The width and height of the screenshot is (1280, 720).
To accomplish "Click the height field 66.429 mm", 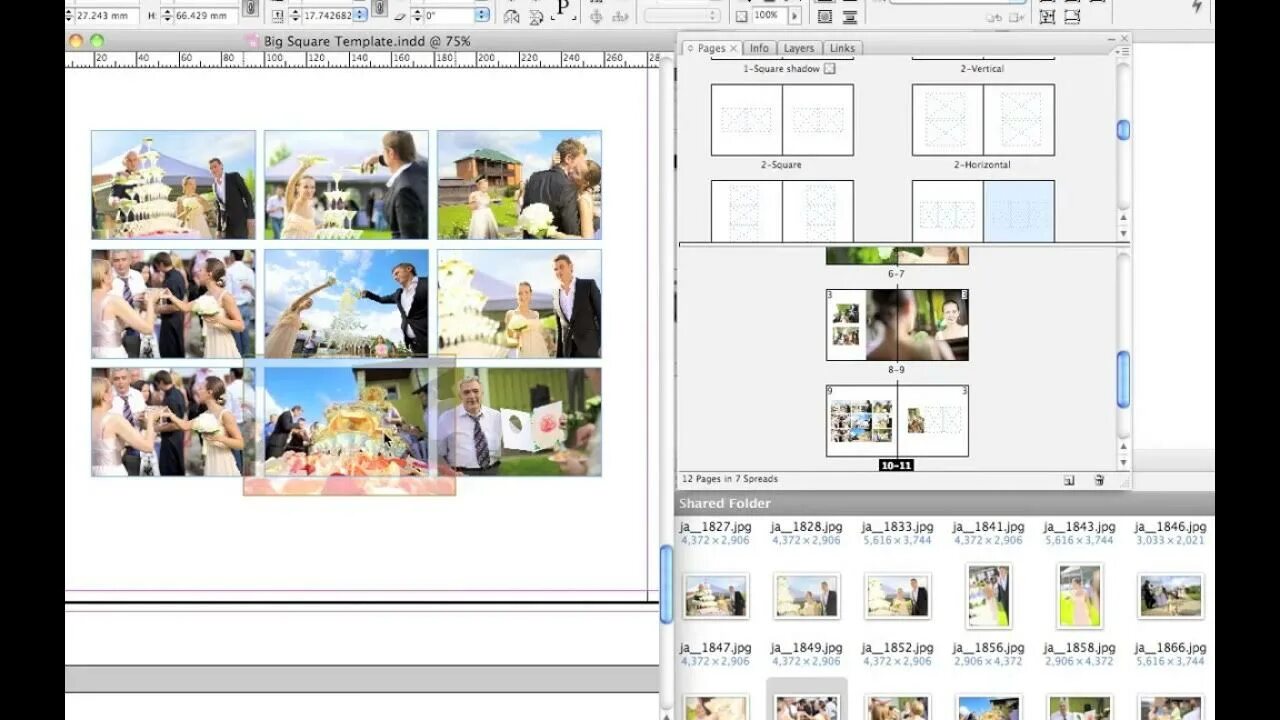I will [204, 16].
